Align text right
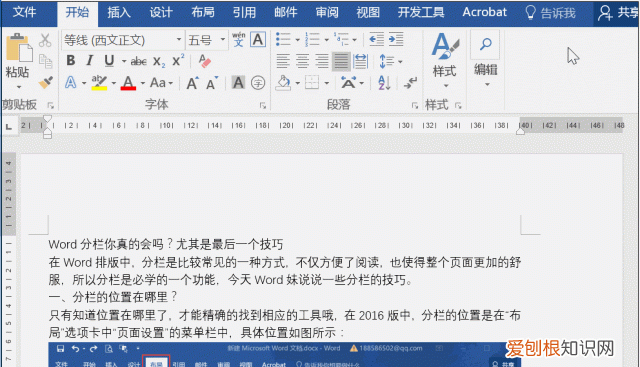This screenshot has height=367, width=640. point(322,61)
